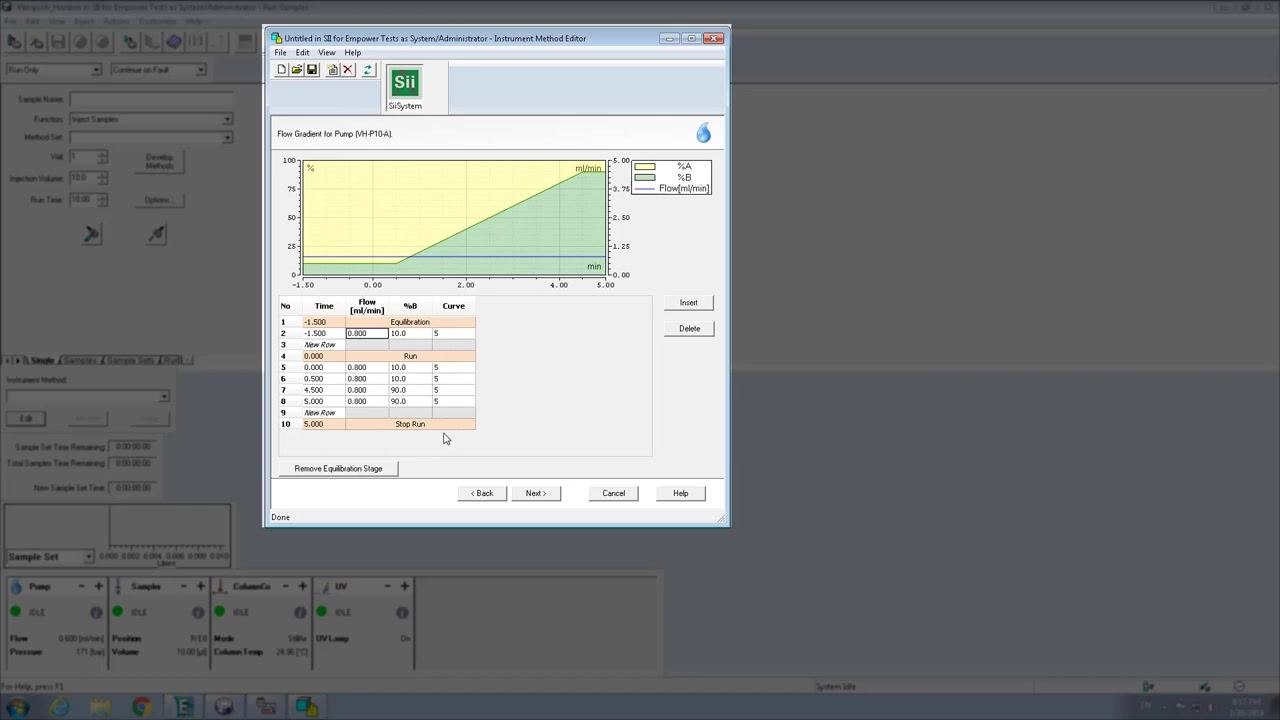The image size is (1280, 720).
Task: Switch to the Single tab in Run Samples
Action: [x=41, y=360]
